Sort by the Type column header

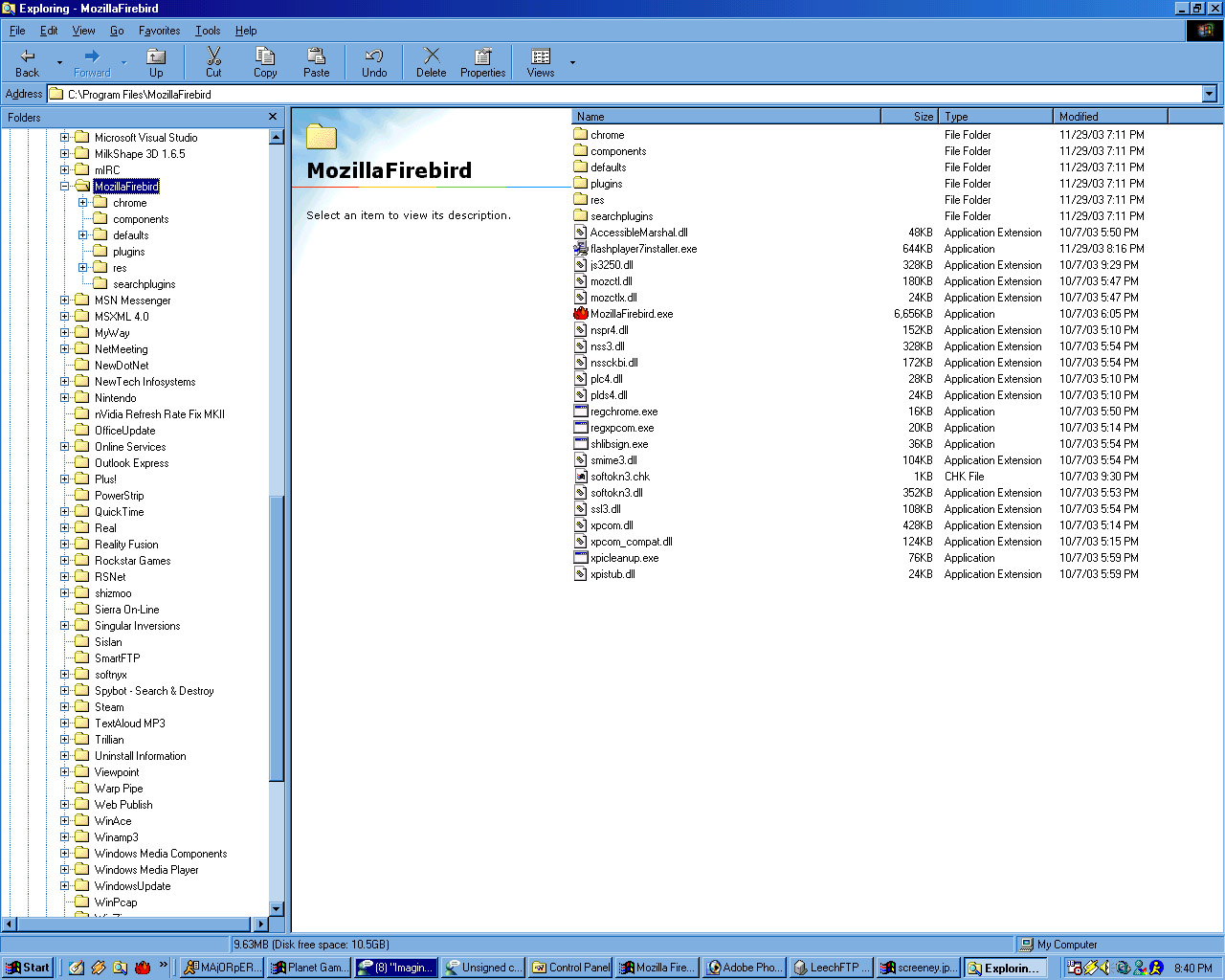click(x=995, y=117)
